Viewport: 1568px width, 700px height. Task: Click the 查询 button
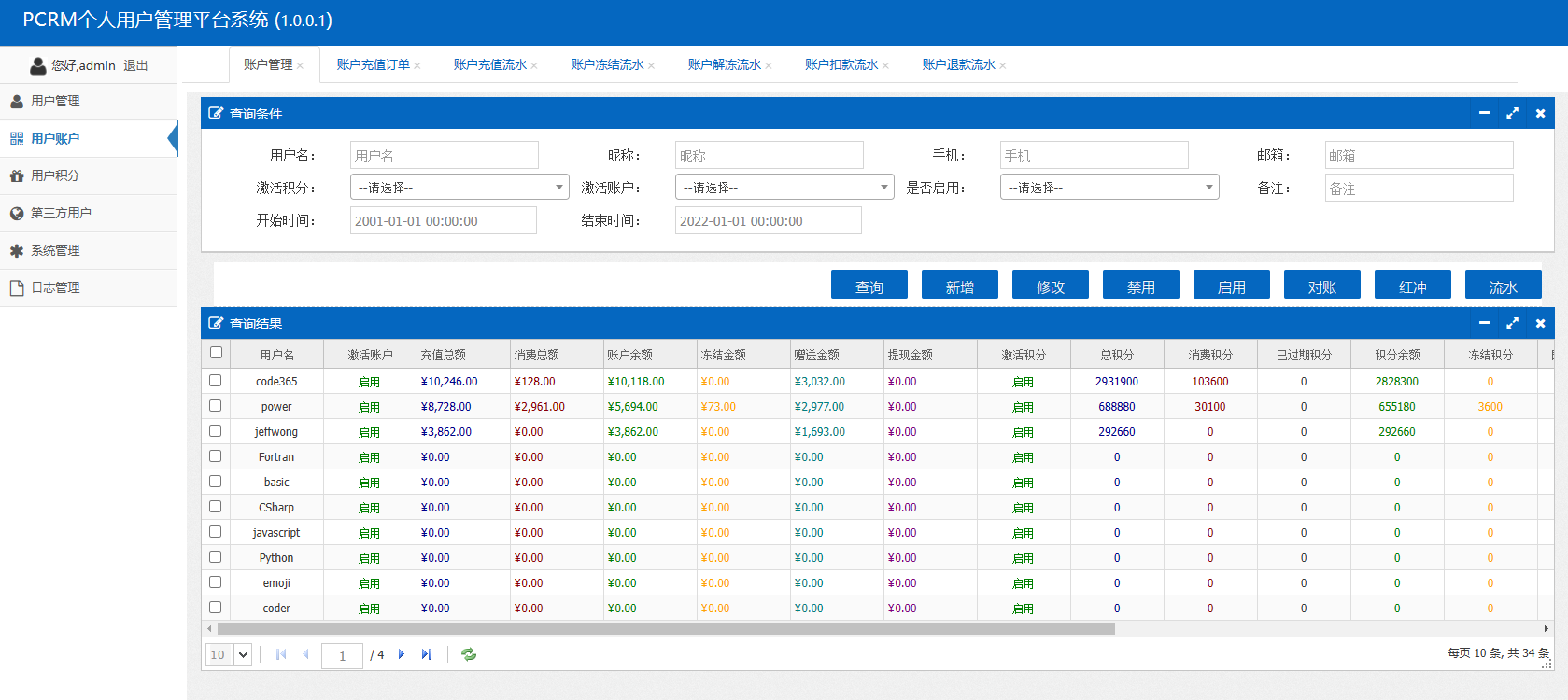pyautogui.click(x=869, y=286)
